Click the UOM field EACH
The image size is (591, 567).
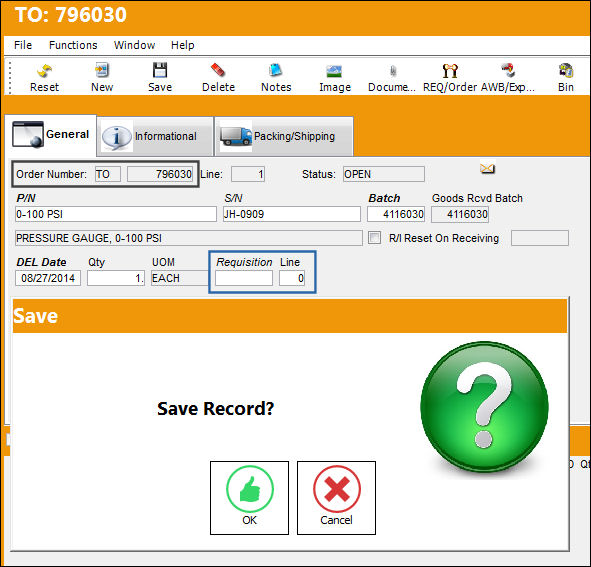180,278
